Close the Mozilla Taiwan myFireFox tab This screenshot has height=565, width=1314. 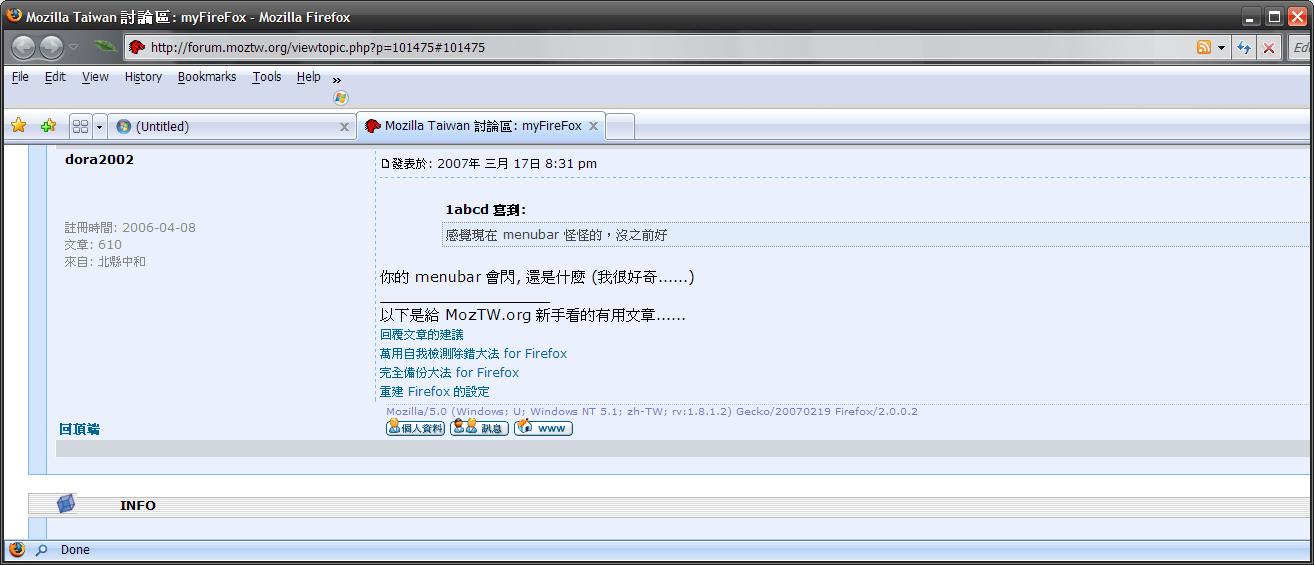point(593,126)
